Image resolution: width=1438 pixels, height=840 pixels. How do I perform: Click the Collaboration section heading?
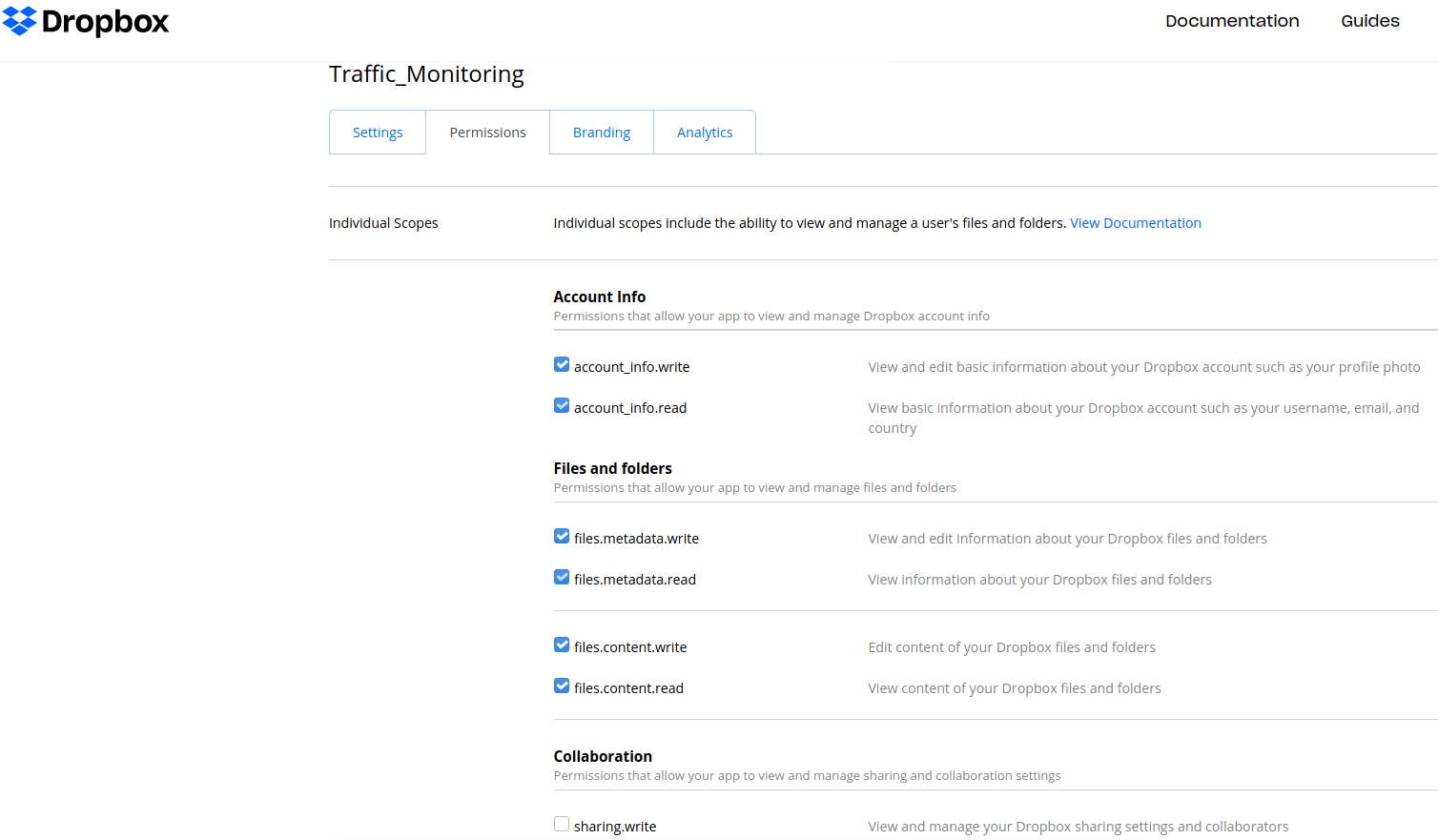coord(603,756)
